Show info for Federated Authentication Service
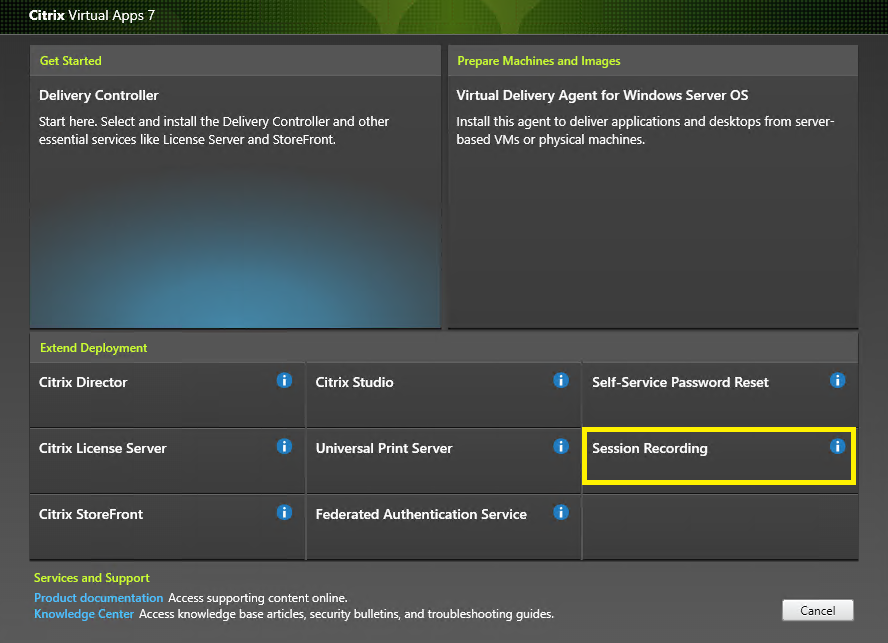The image size is (888, 643). coord(561,512)
